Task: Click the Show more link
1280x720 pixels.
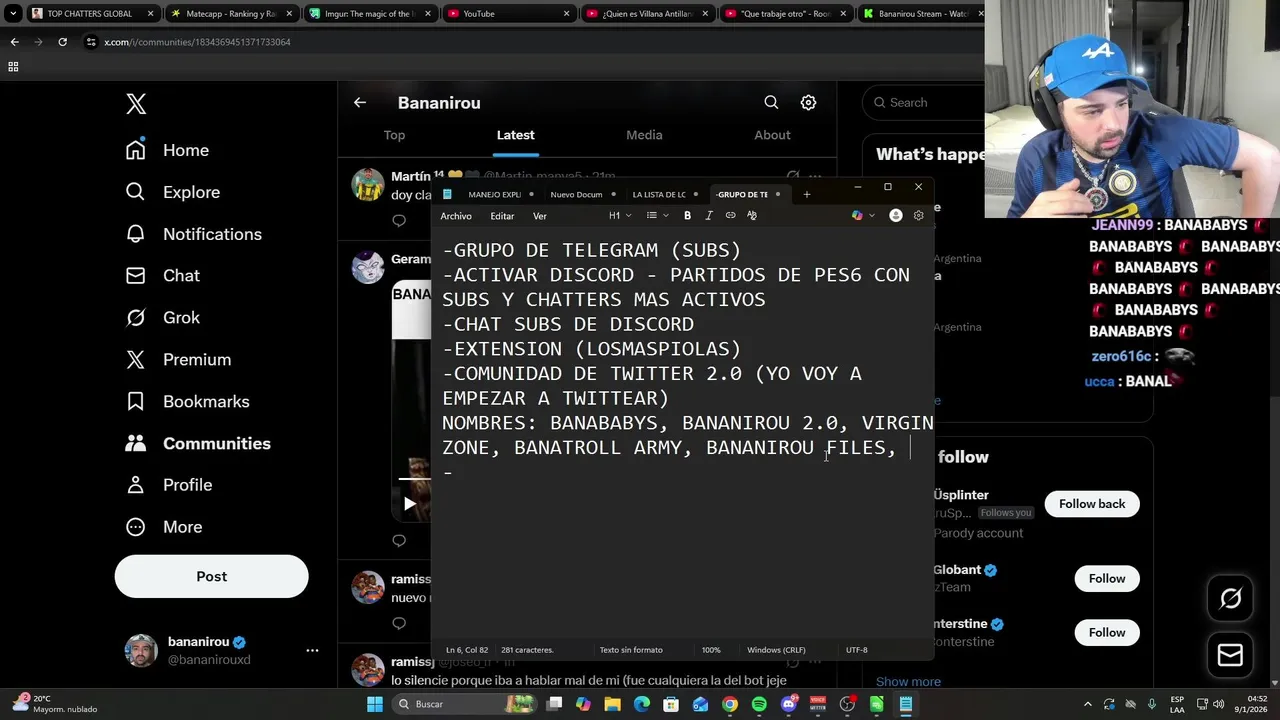Action: tap(908, 682)
